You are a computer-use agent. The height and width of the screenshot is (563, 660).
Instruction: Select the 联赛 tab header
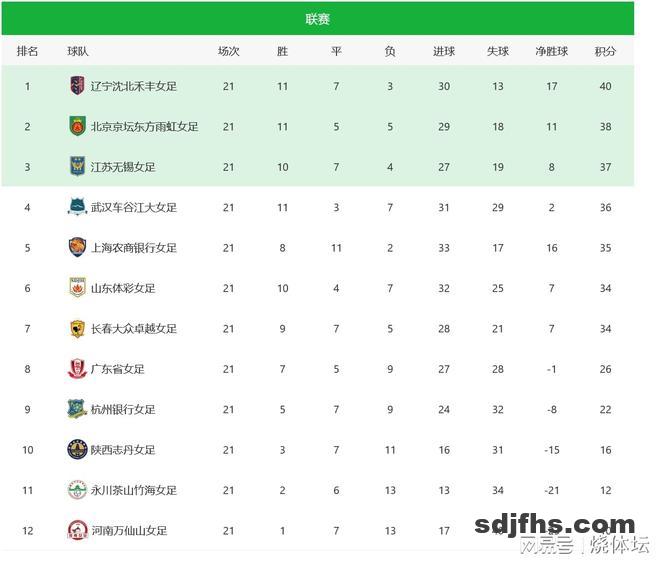pyautogui.click(x=318, y=19)
